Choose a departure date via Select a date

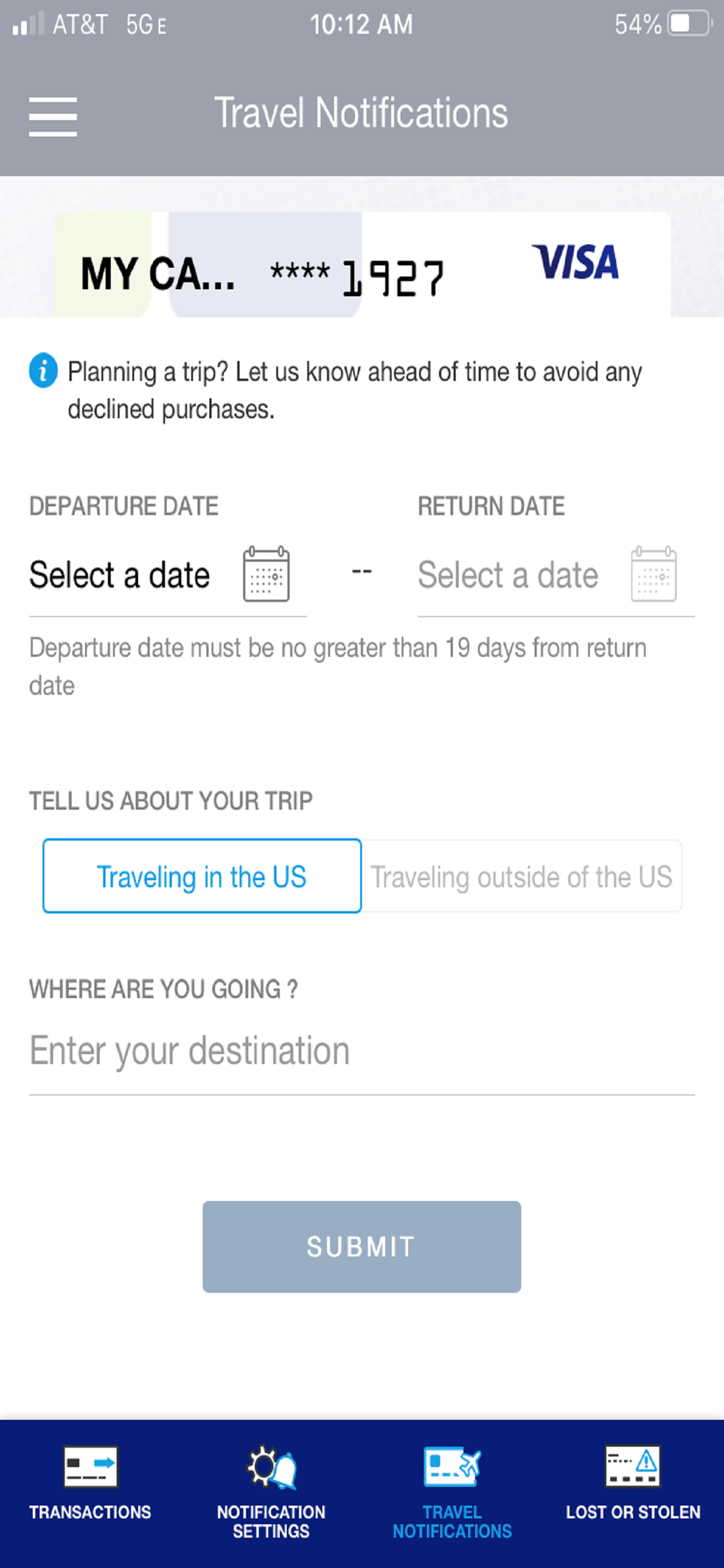point(120,575)
